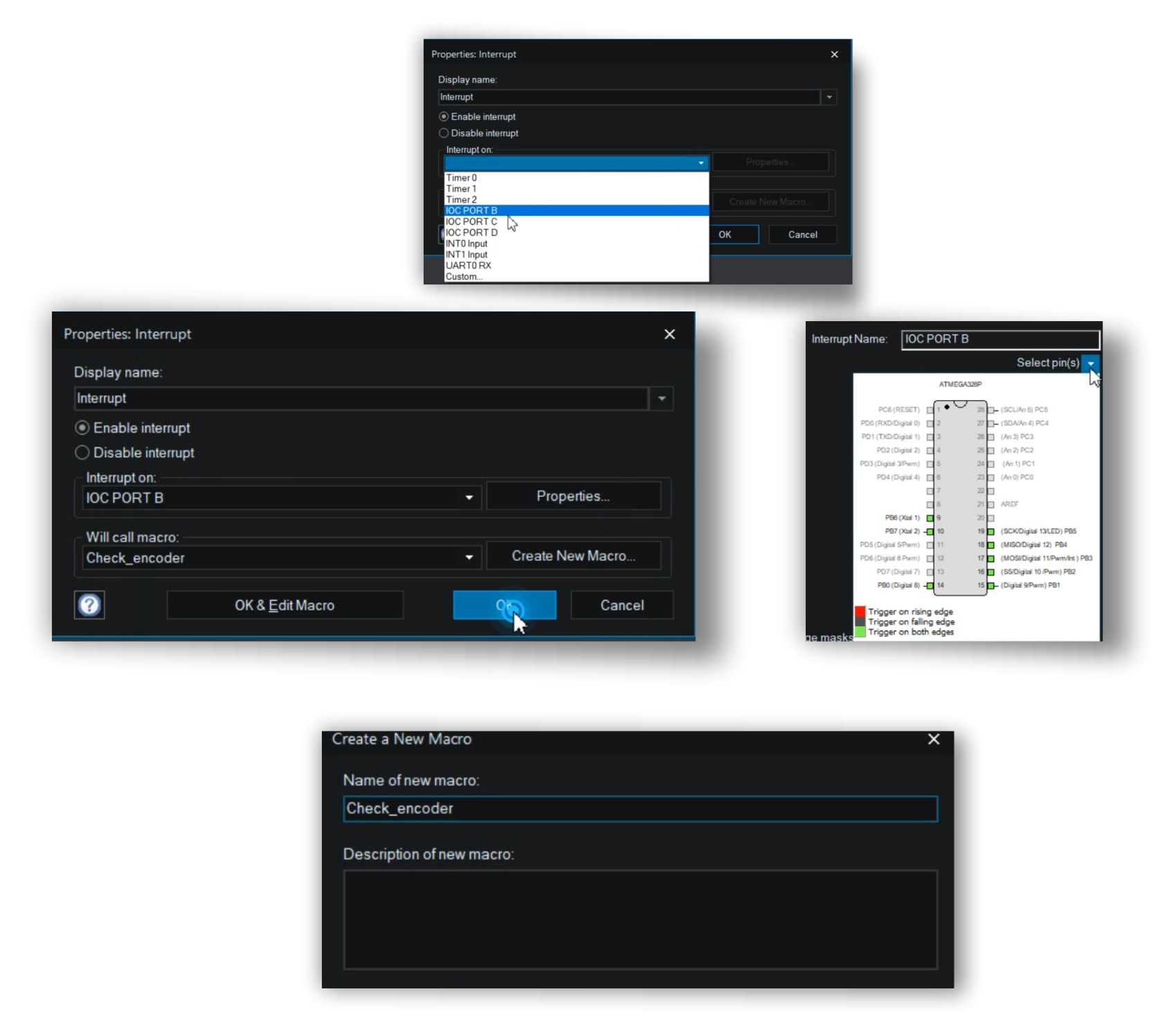Close the Create a New Macro dialog
1176x1032 pixels.
click(x=934, y=739)
